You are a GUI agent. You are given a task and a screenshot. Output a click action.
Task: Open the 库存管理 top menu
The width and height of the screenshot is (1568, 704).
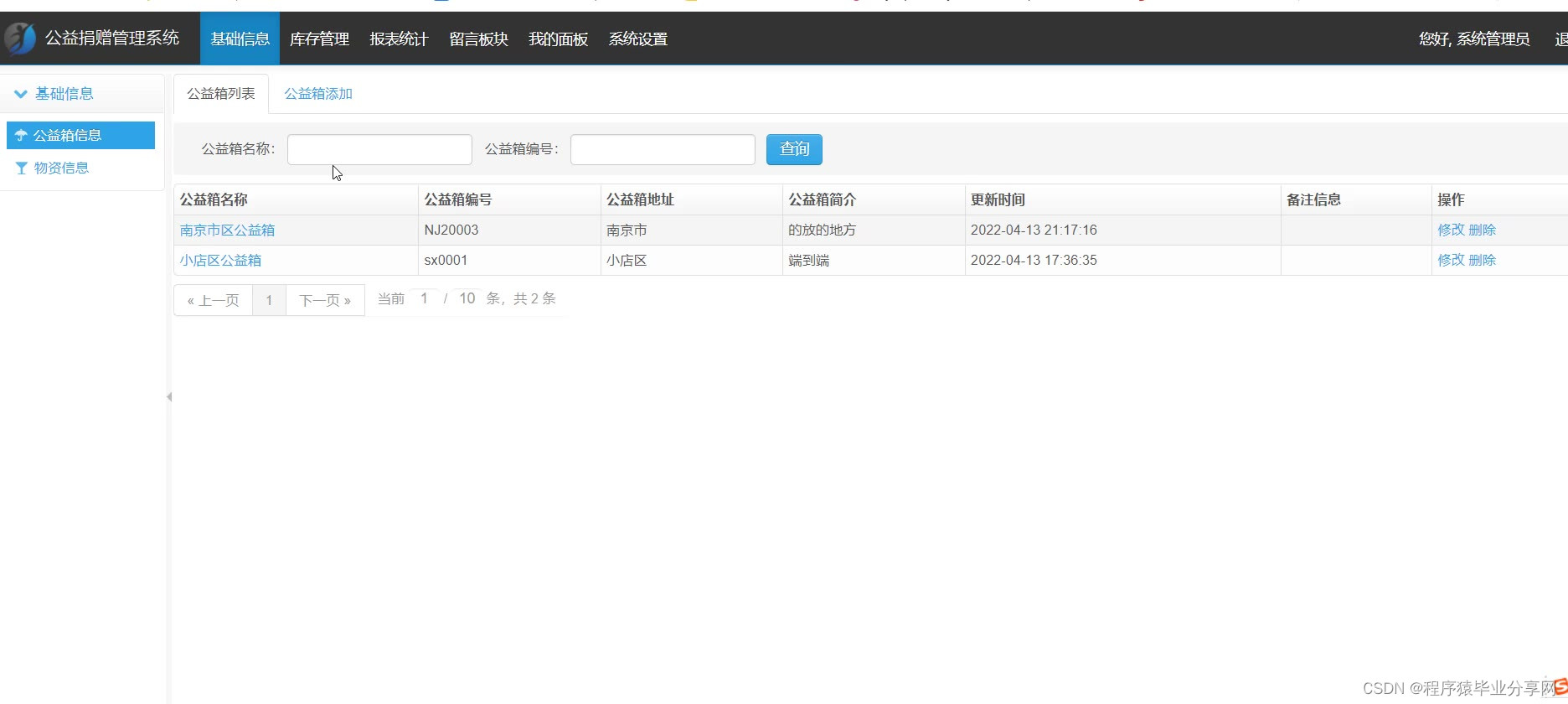pos(319,39)
